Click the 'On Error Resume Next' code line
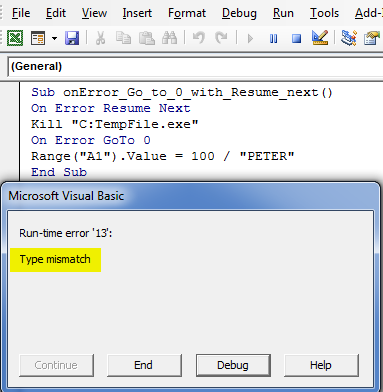This screenshot has height=392, width=383. coord(111,108)
